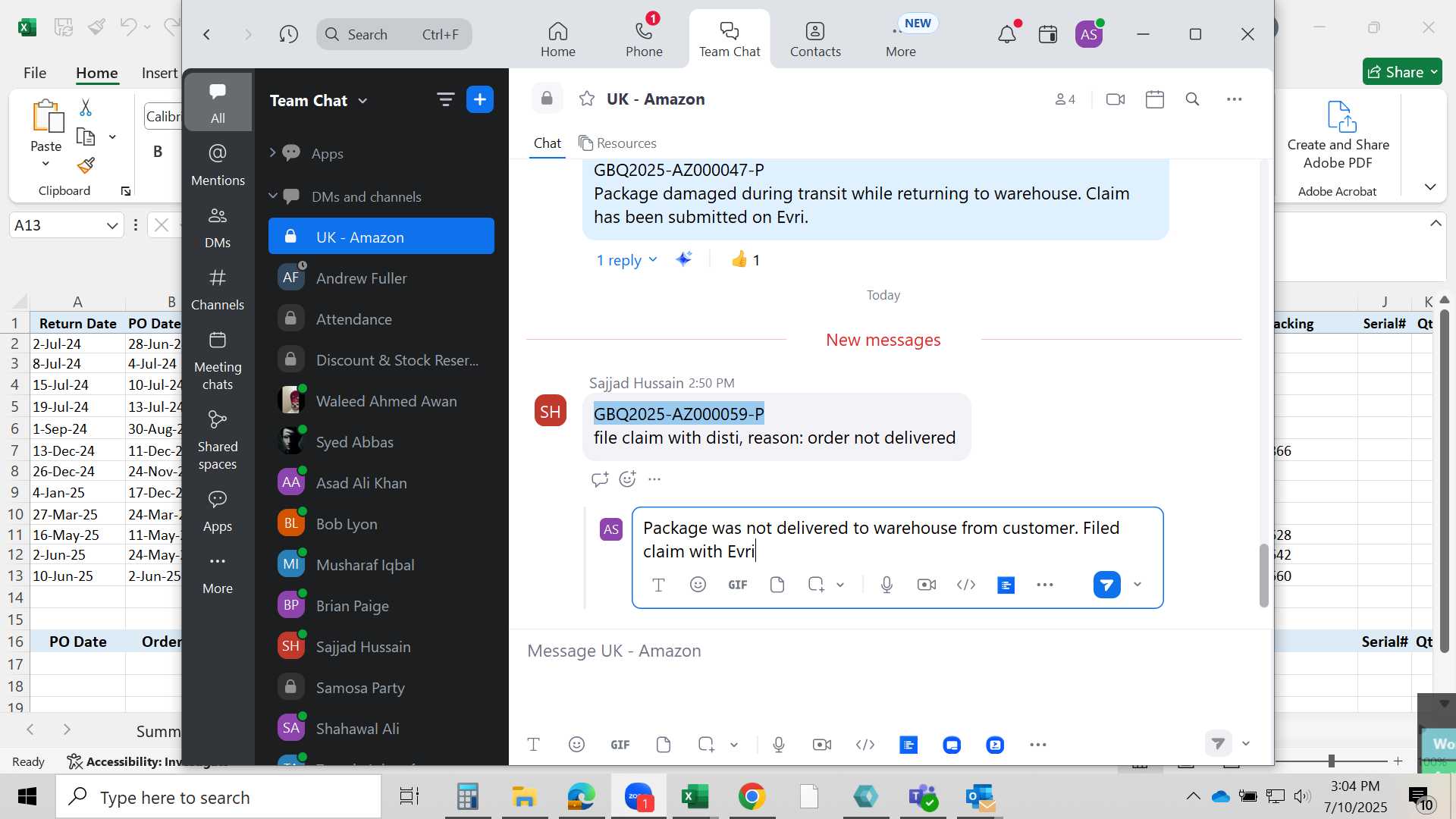
Task: Open Chrome from the taskbar
Action: coord(752,797)
